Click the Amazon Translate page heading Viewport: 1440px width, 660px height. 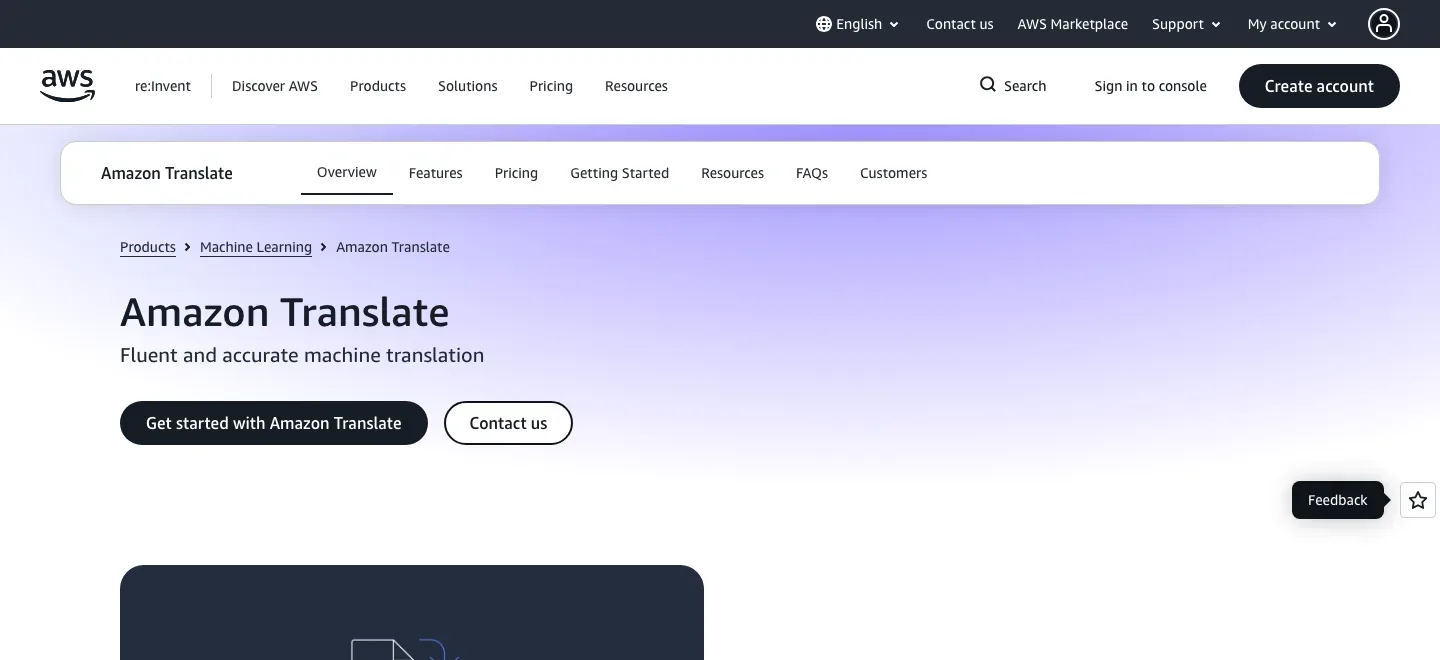pos(285,312)
